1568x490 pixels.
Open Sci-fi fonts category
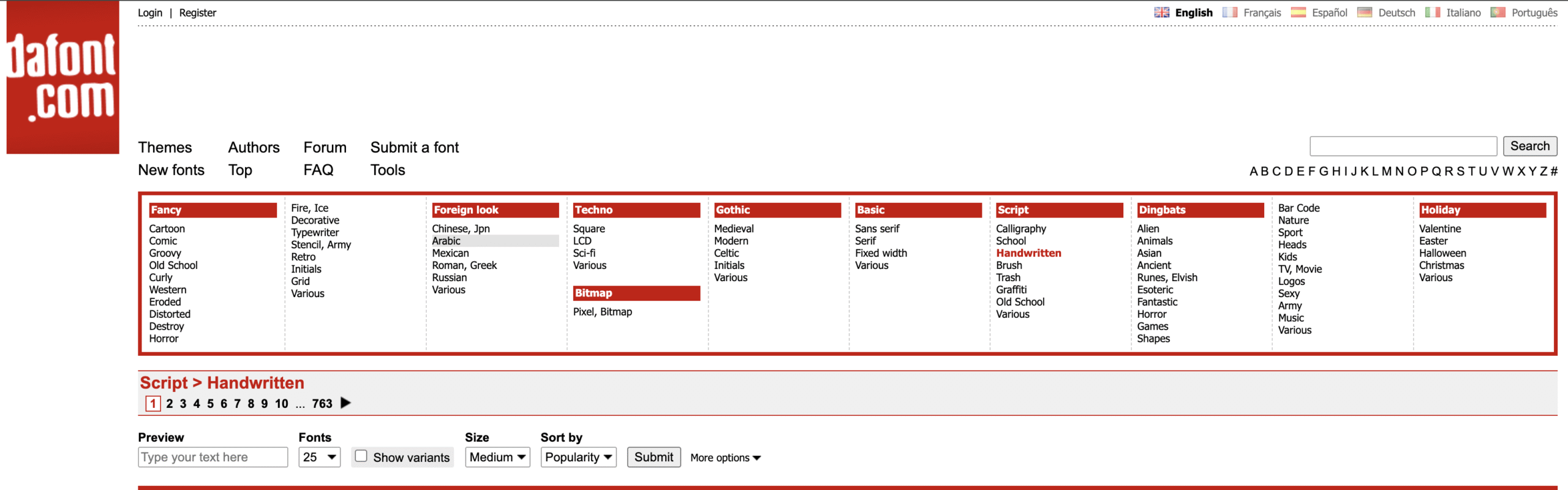pyautogui.click(x=584, y=254)
